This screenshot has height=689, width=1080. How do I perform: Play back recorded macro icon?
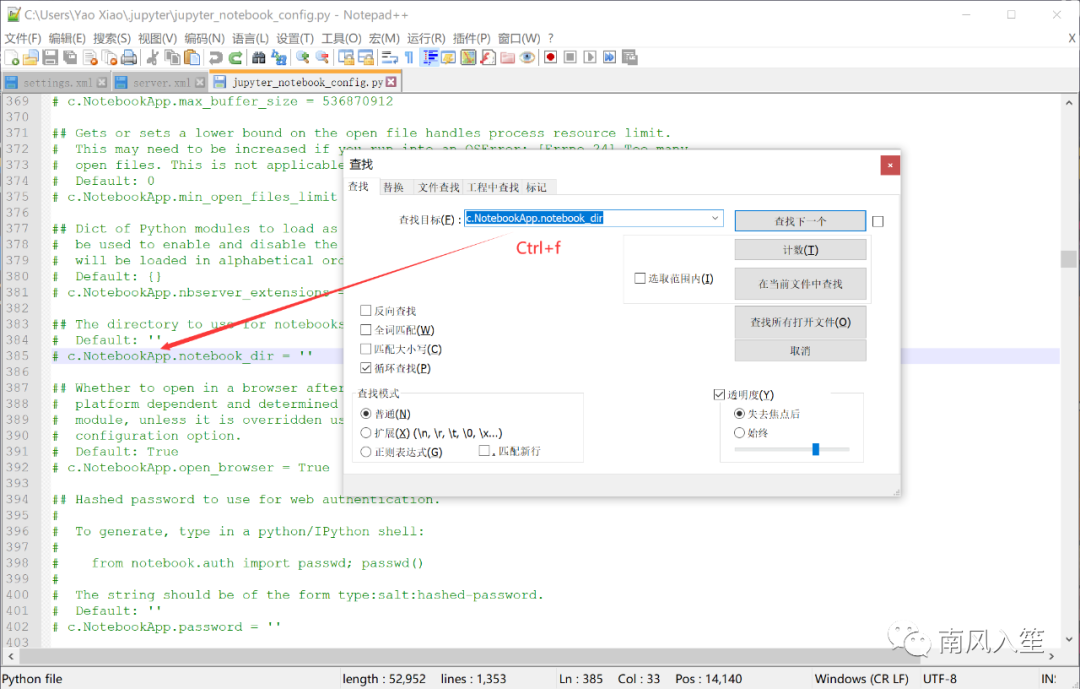point(590,57)
